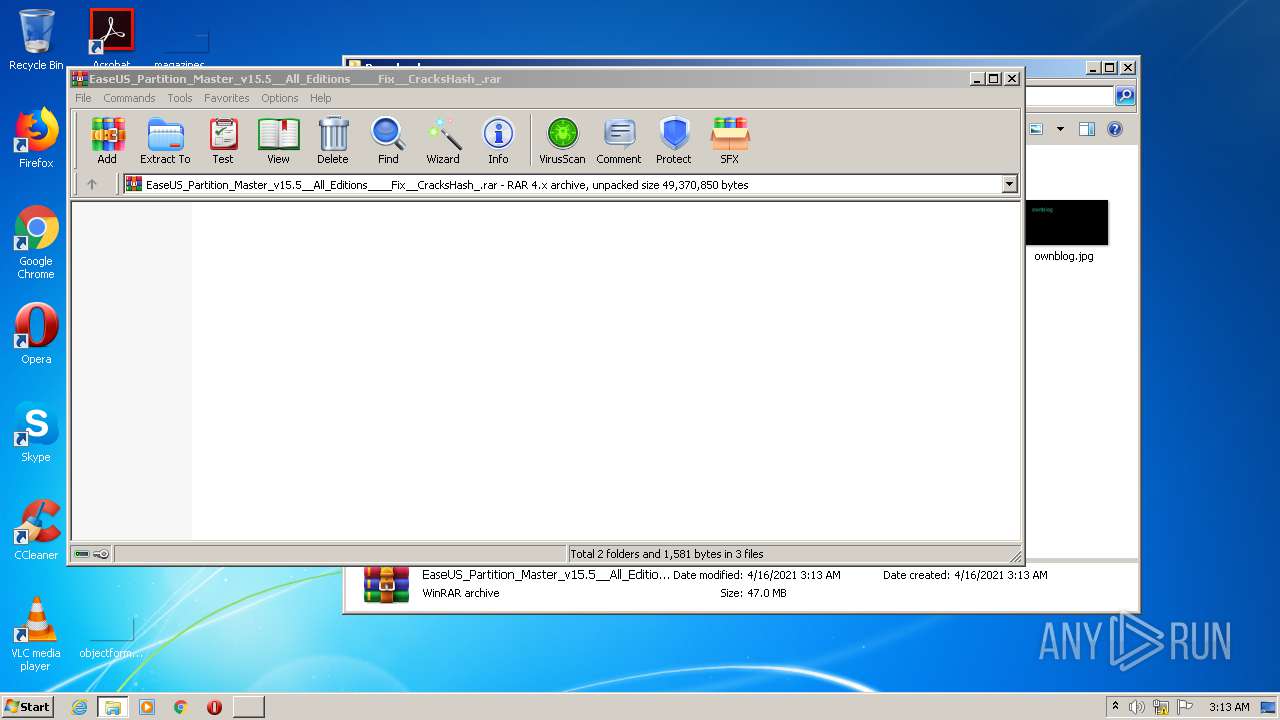Open the Help menu
Image resolution: width=1280 pixels, height=720 pixels.
click(x=320, y=98)
